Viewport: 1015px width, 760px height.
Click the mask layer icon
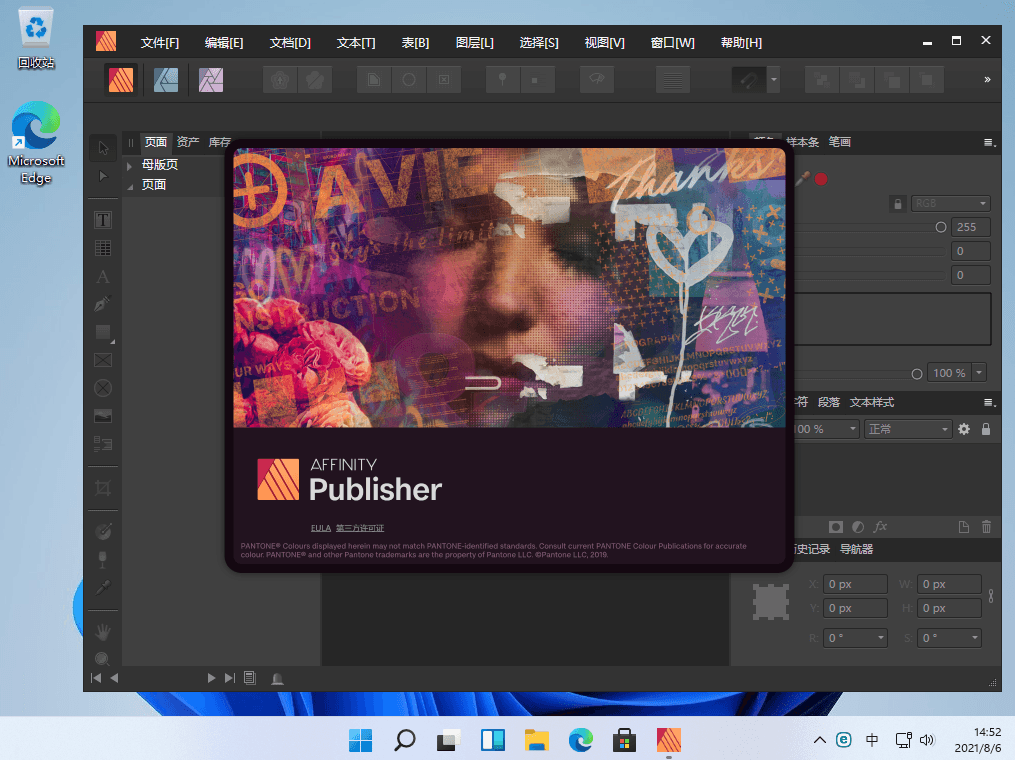[836, 527]
